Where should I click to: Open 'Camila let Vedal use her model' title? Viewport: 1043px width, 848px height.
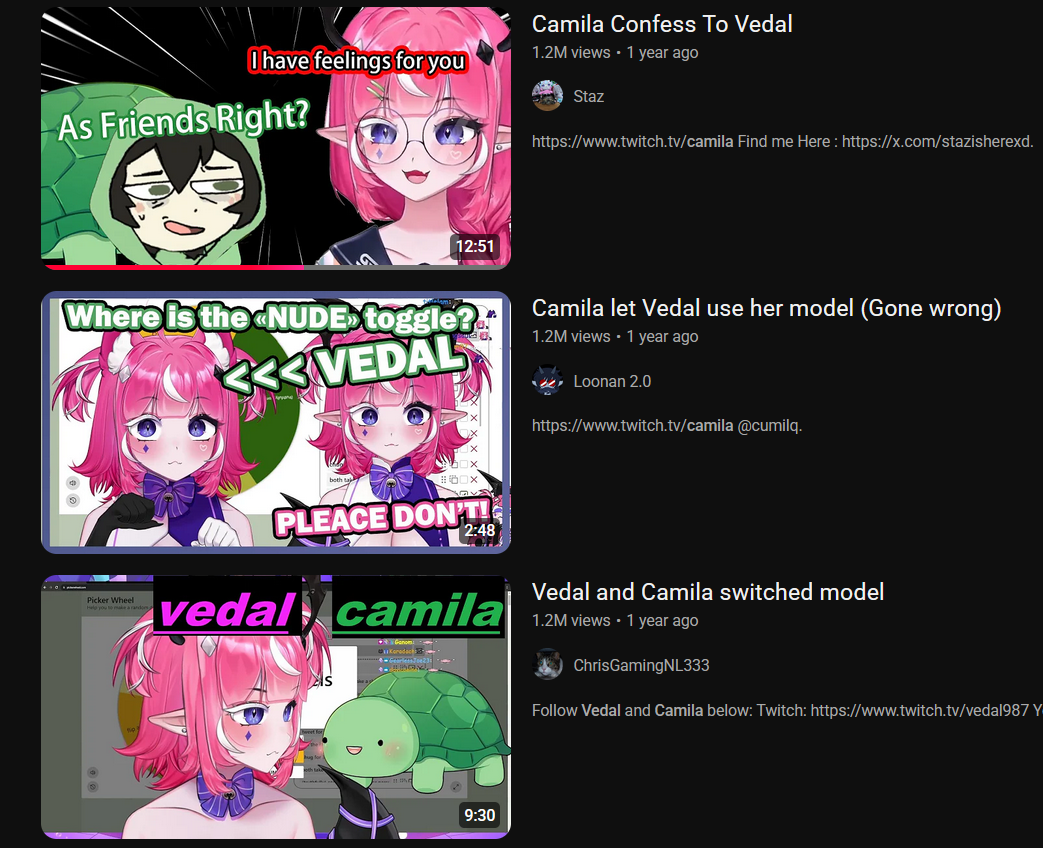766,308
